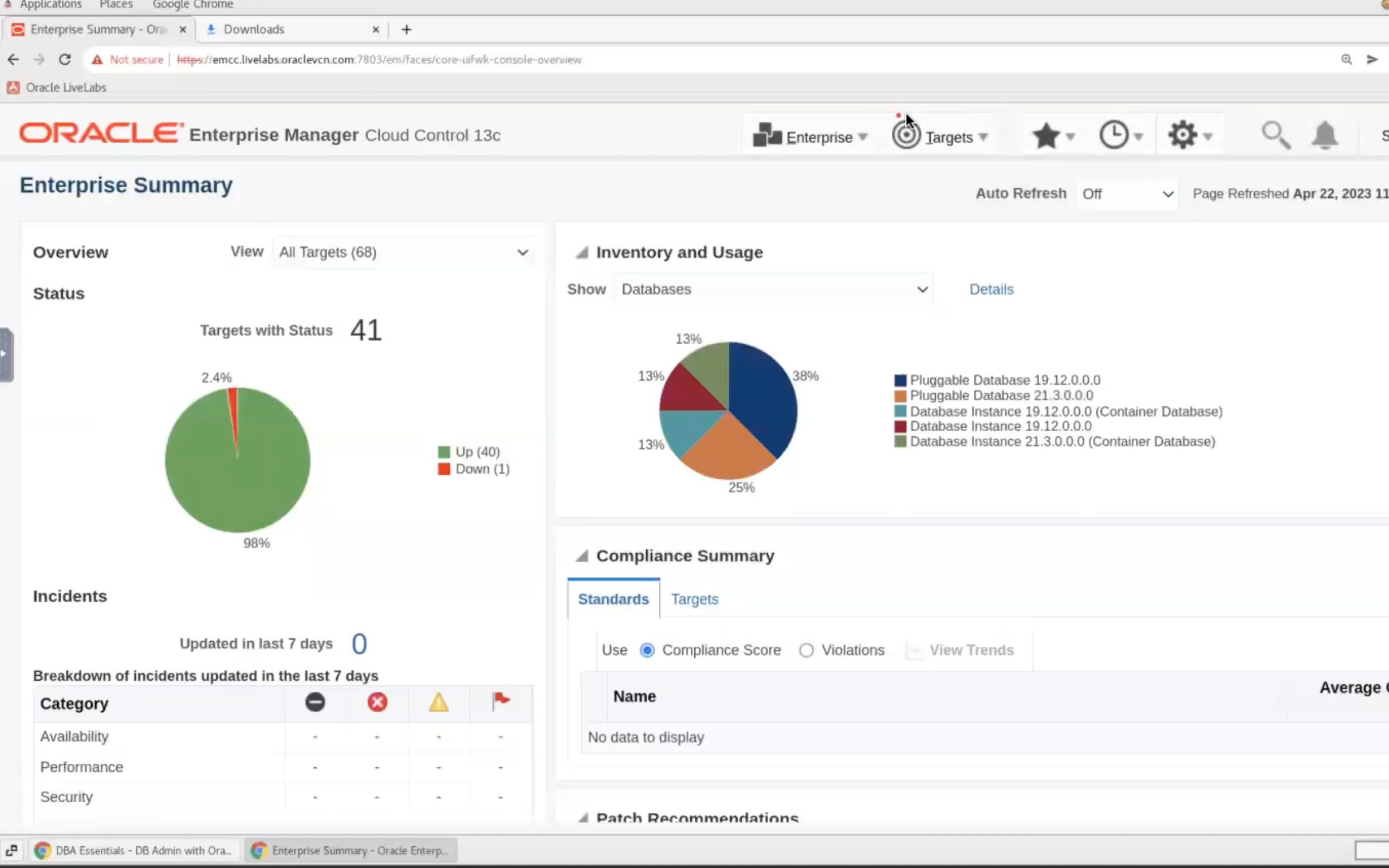Collapse the Inventory and Usage section
Screen dimensions: 1389x868
point(583,252)
